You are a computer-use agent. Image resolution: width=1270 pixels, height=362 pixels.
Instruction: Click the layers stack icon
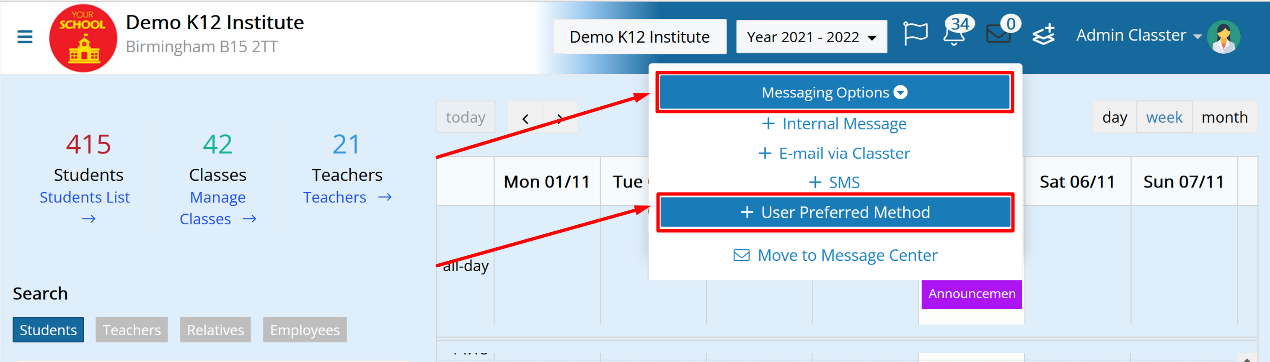[1044, 36]
